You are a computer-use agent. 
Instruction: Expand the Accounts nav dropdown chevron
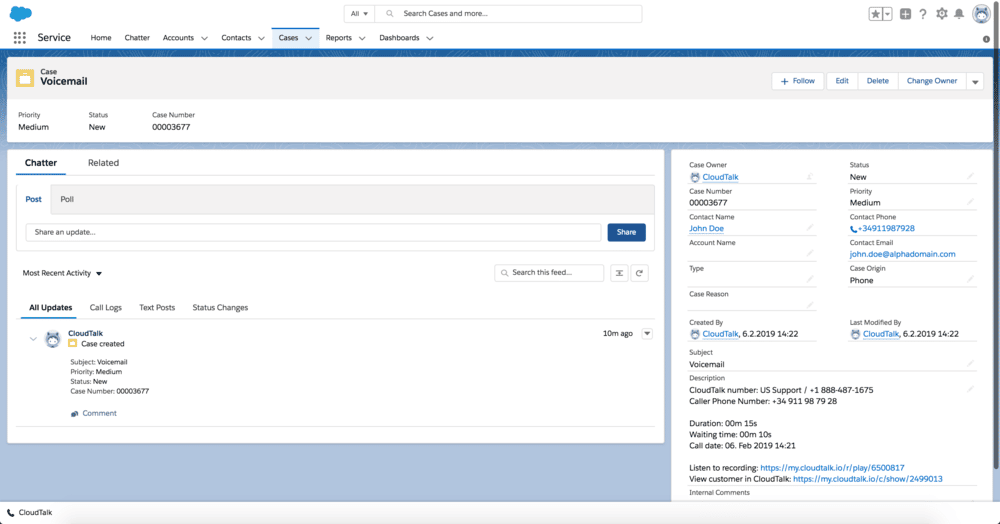(204, 38)
